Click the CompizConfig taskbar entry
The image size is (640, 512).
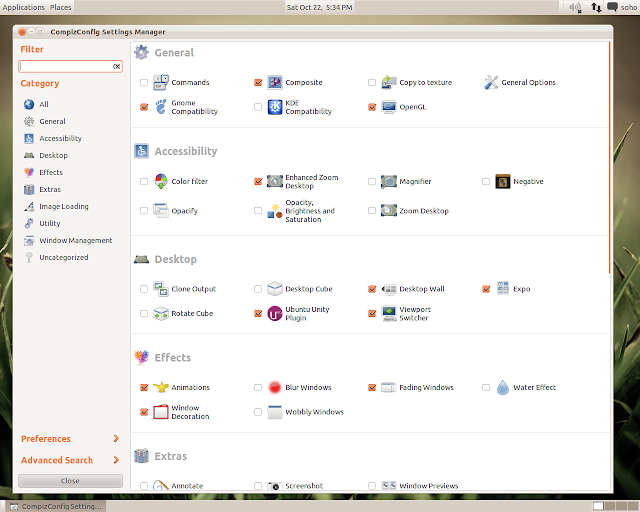point(56,506)
